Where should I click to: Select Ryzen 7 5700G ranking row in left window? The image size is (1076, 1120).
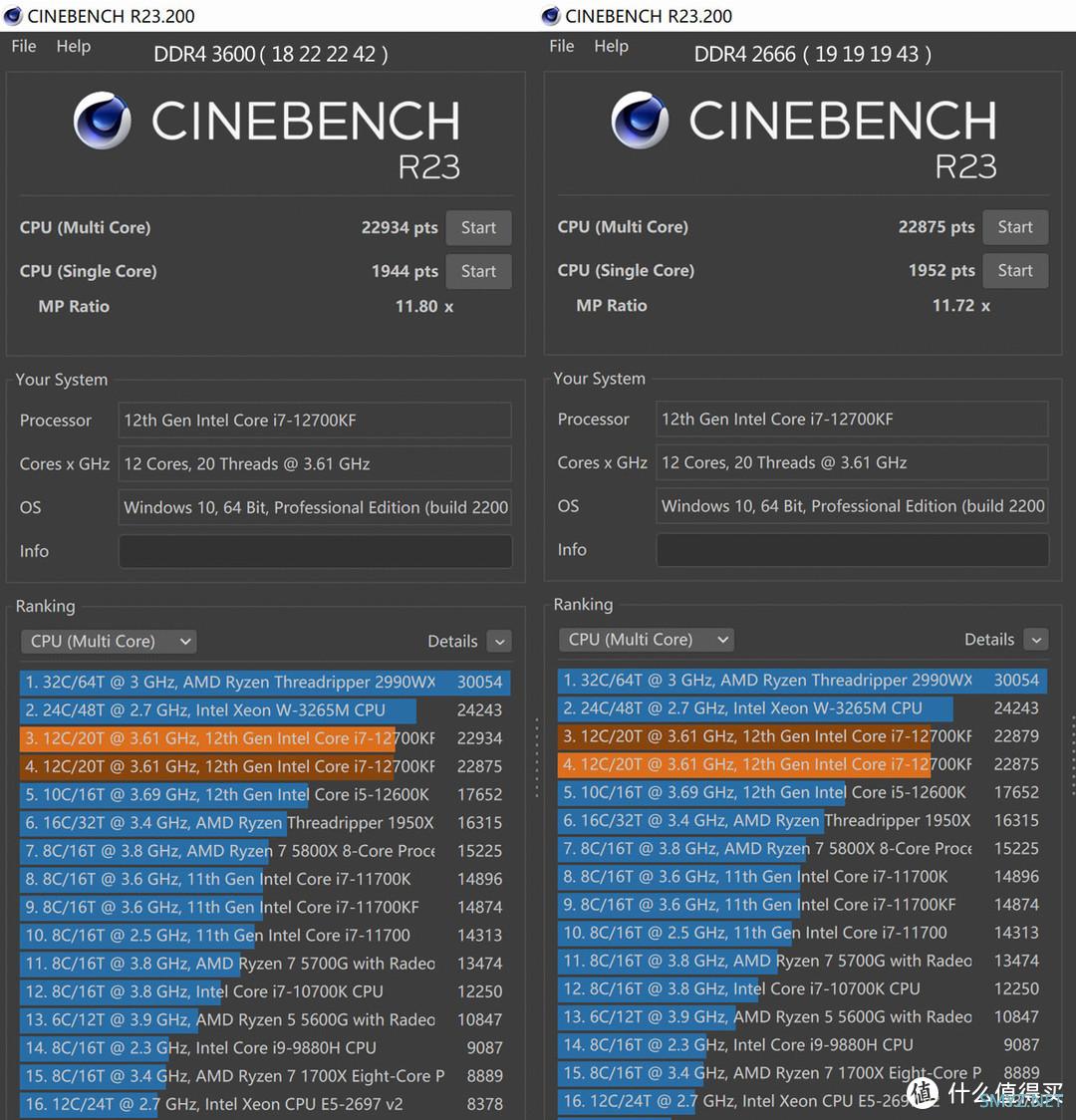tap(265, 964)
